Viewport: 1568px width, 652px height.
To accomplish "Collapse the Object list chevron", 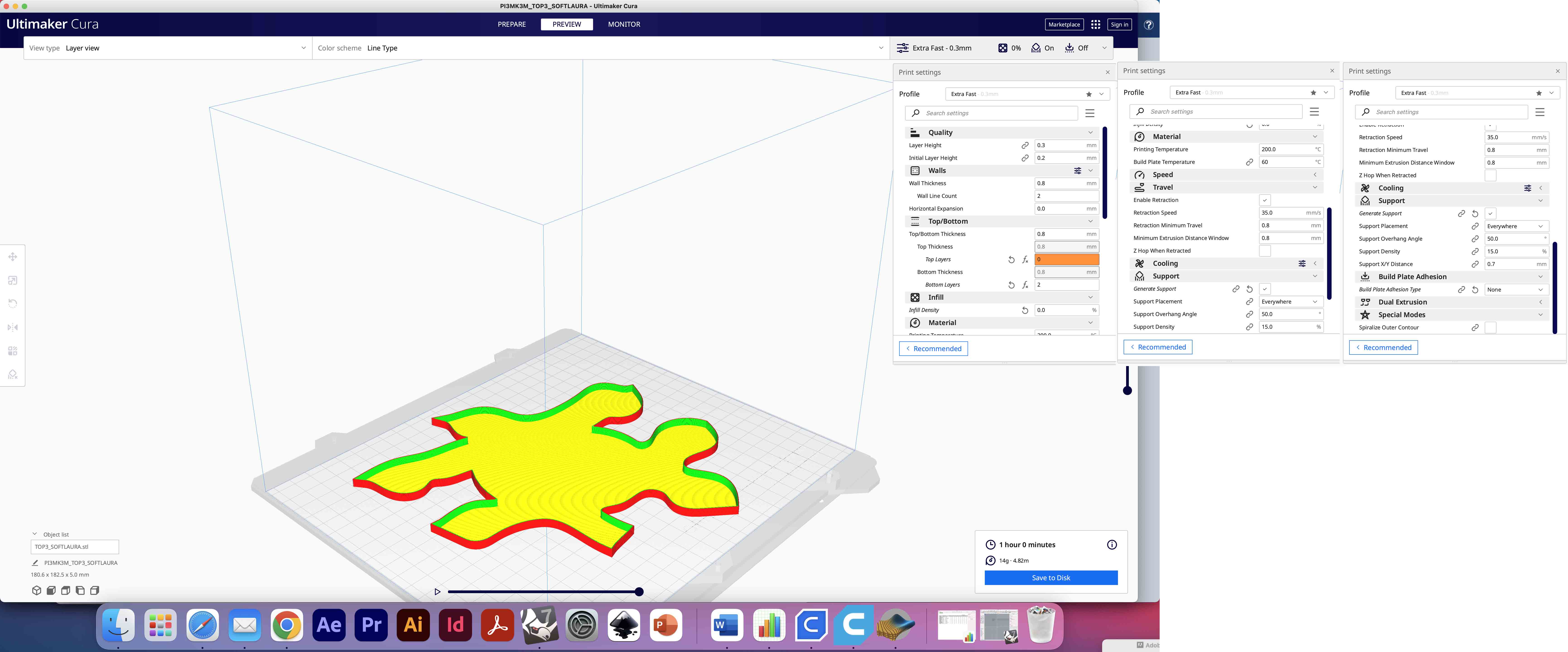I will 35,534.
